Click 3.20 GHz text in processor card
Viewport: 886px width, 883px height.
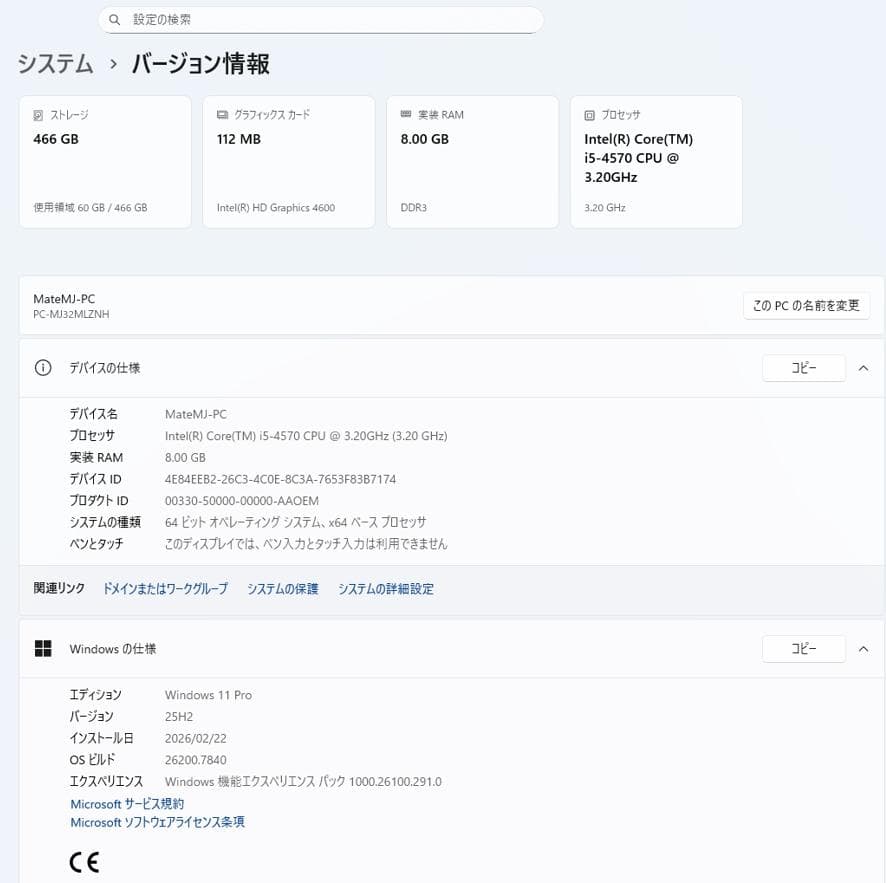pyautogui.click(x=605, y=207)
